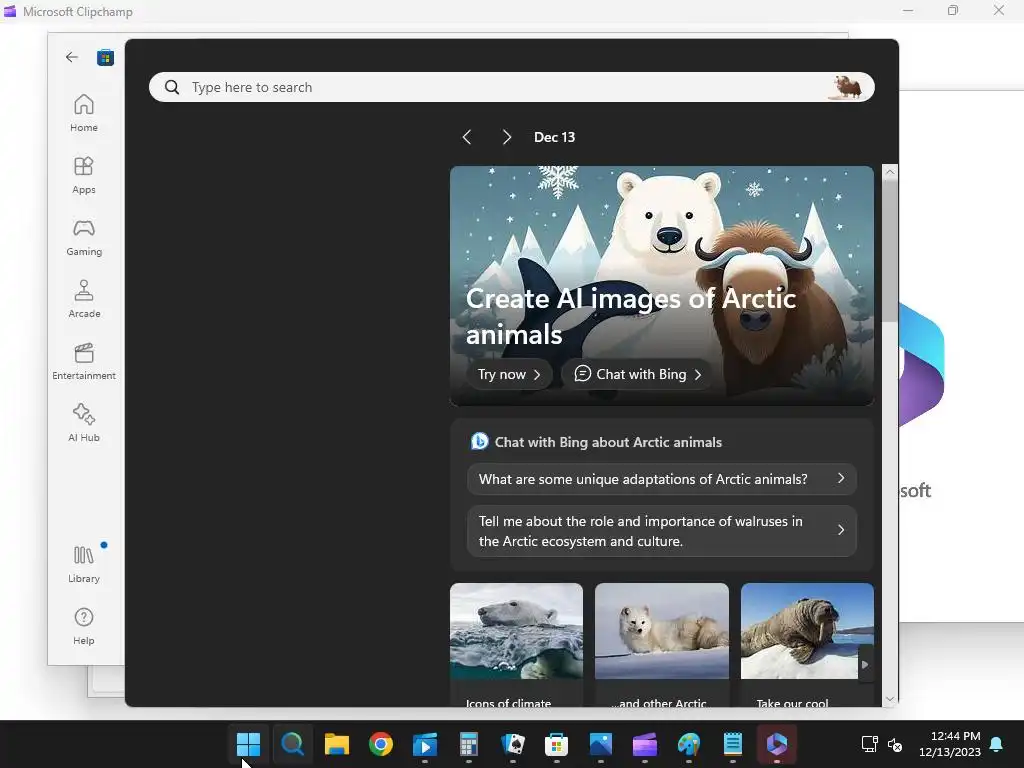This screenshot has width=1024, height=768.
Task: Click the search magnifier icon in search box
Action: coord(172,87)
